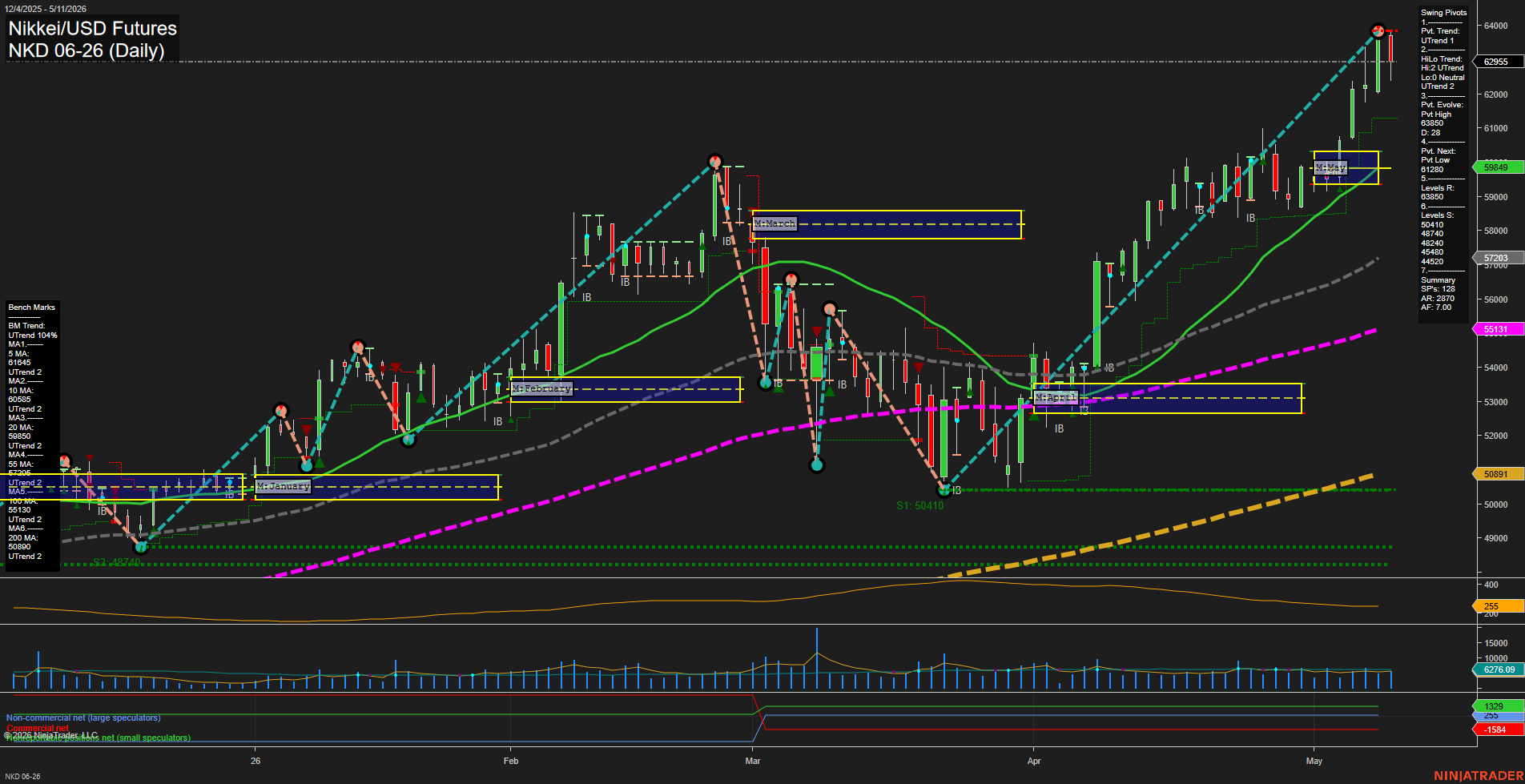Click the AR: 2870 summary value
The width and height of the screenshot is (1525, 784).
[1438, 298]
